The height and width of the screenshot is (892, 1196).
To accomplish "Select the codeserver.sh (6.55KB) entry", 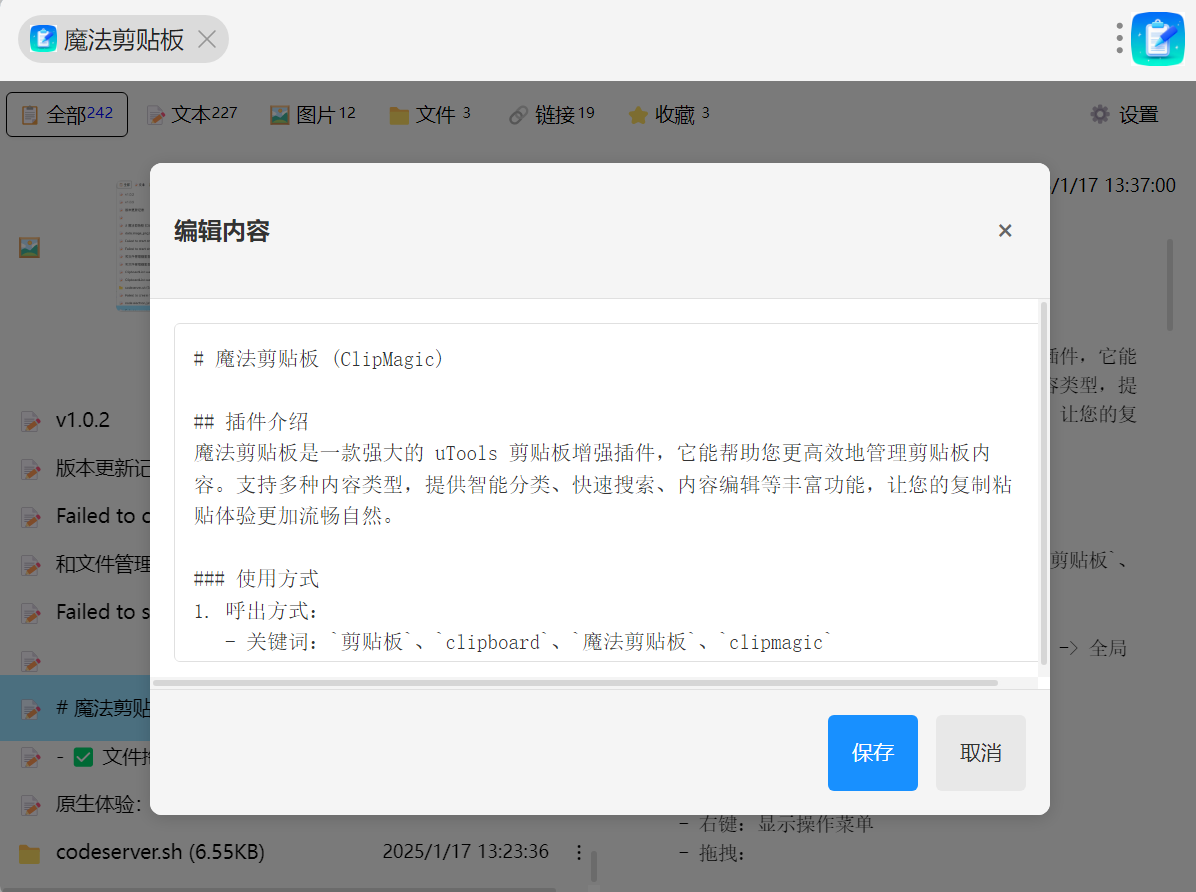I will tap(160, 852).
